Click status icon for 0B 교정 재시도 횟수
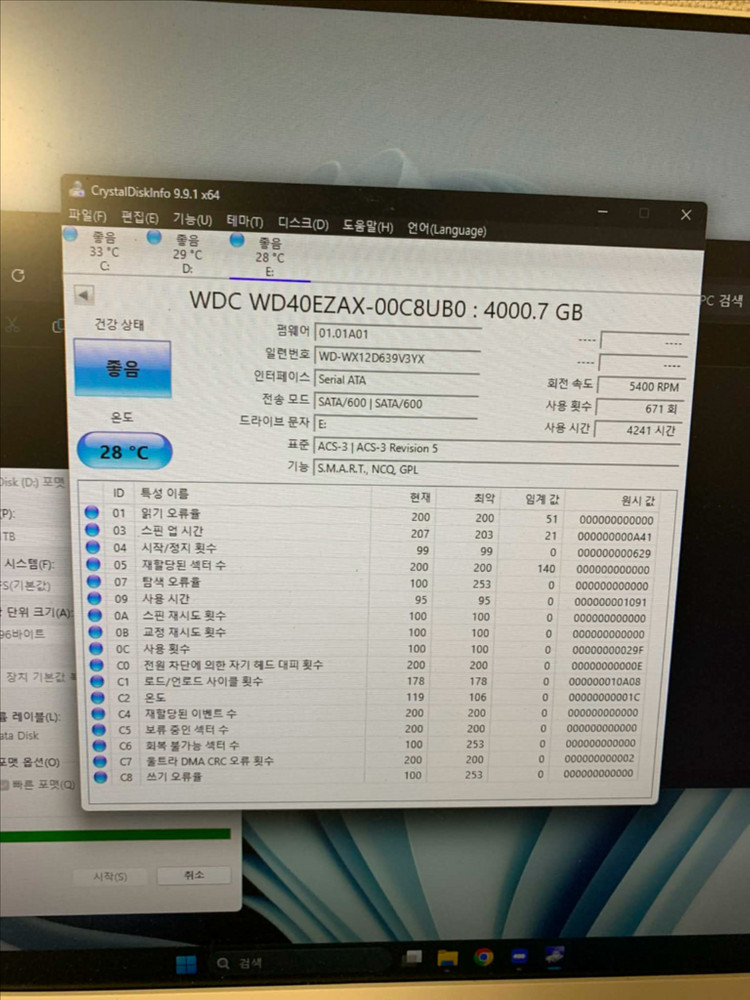Screen dimensions: 750x1000 96,631
